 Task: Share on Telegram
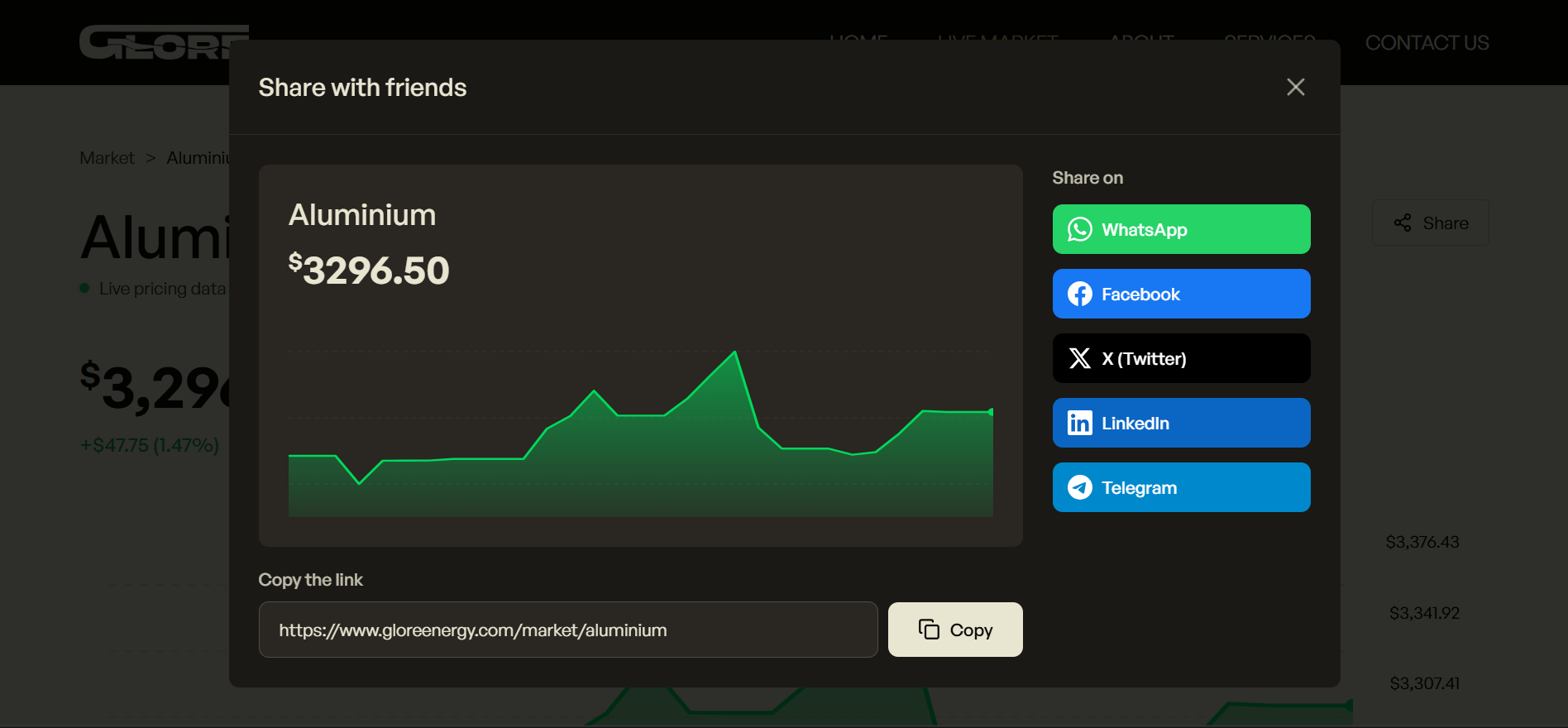tap(1181, 487)
